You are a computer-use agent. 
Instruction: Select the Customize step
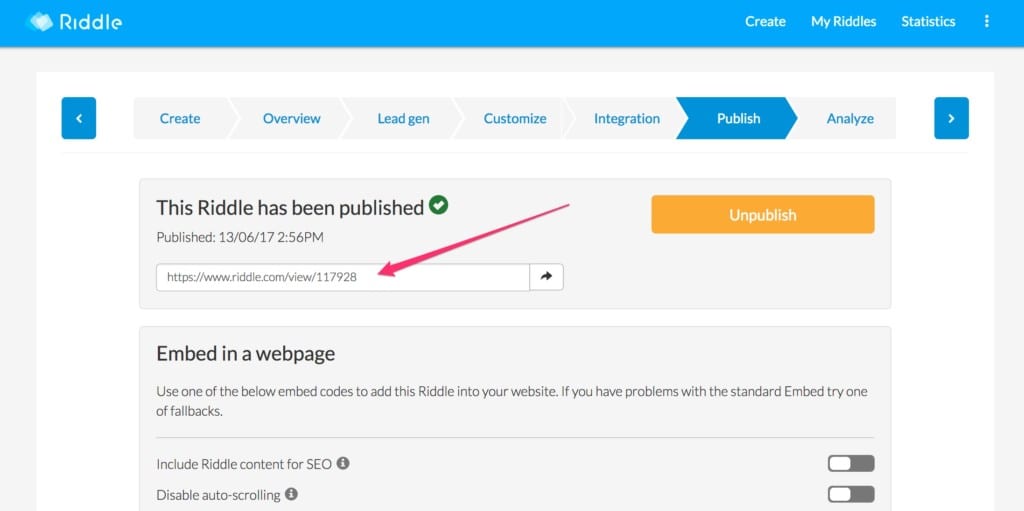pyautogui.click(x=515, y=118)
